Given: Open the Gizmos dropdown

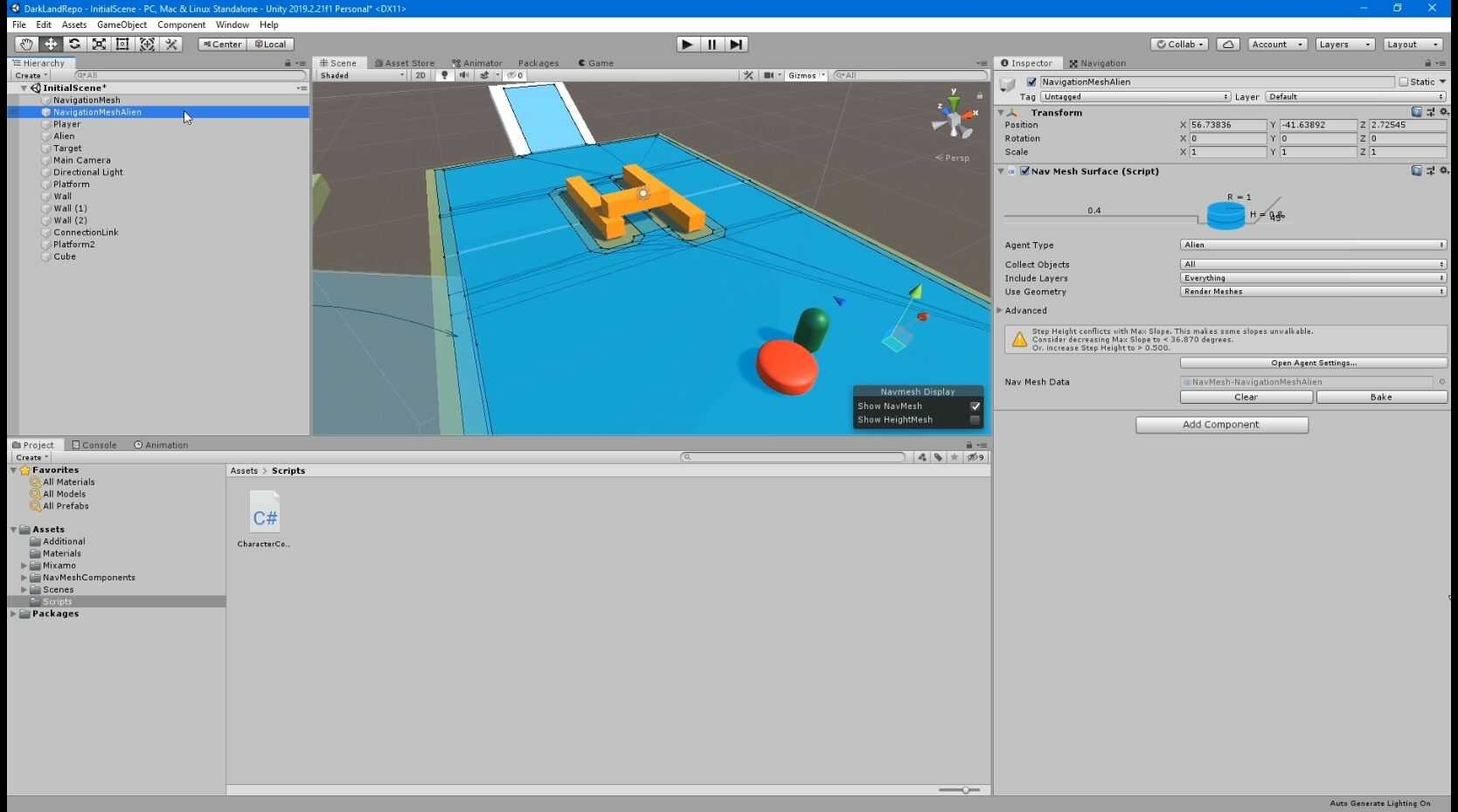Looking at the screenshot, I should pos(807,75).
